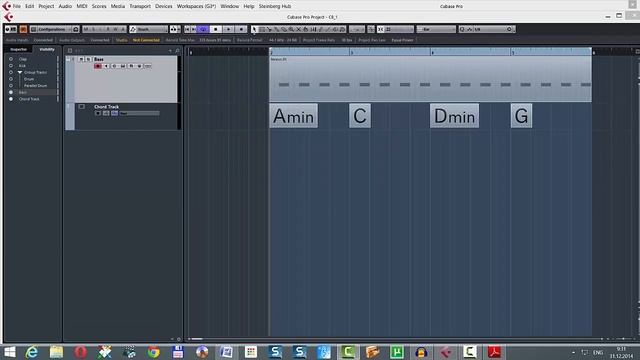Open the Bar grid type dropdown

pos(436,29)
